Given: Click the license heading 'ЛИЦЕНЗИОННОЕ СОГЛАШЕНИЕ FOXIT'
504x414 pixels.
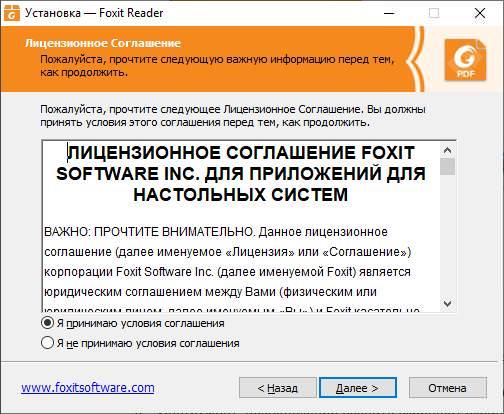Looking at the screenshot, I should pyautogui.click(x=241, y=153).
